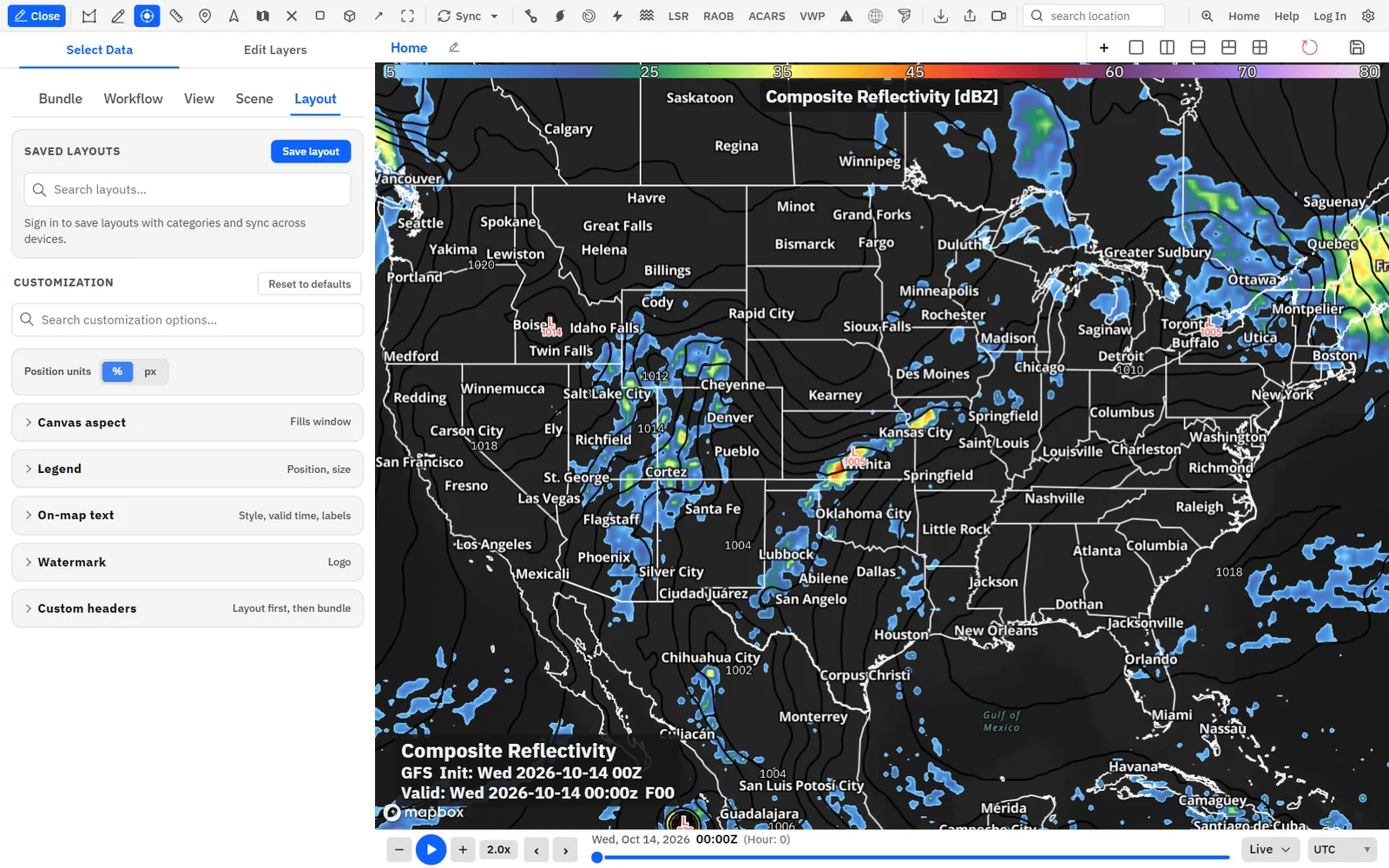This screenshot has width=1389, height=868.
Task: Switch position units to px
Action: coord(150,372)
